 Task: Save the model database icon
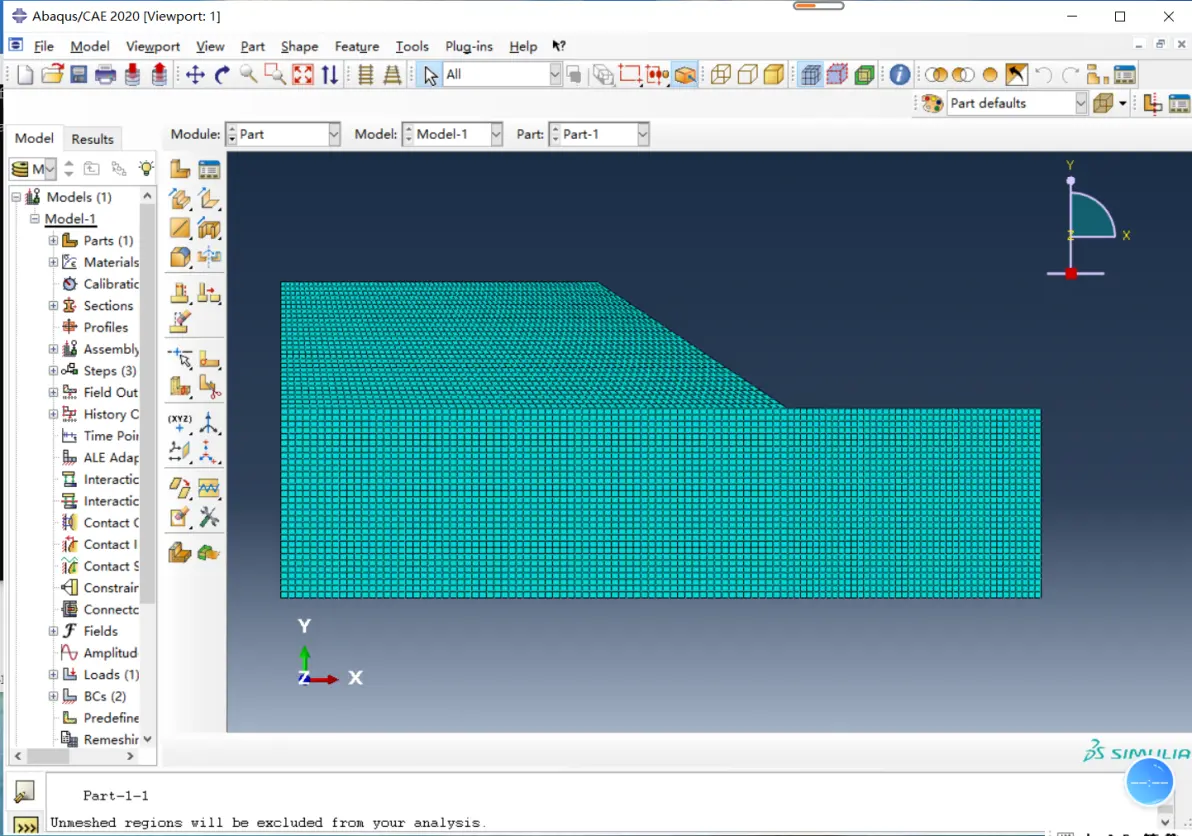pos(78,74)
